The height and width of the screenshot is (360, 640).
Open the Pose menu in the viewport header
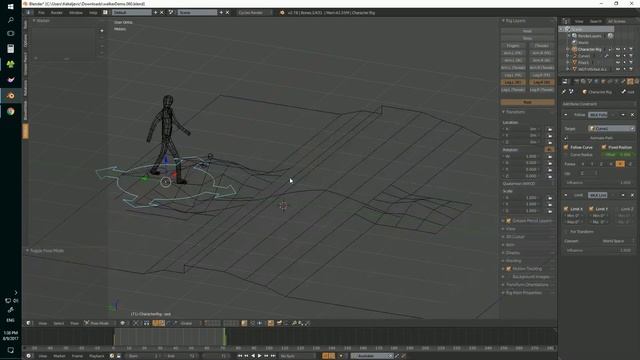point(74,323)
